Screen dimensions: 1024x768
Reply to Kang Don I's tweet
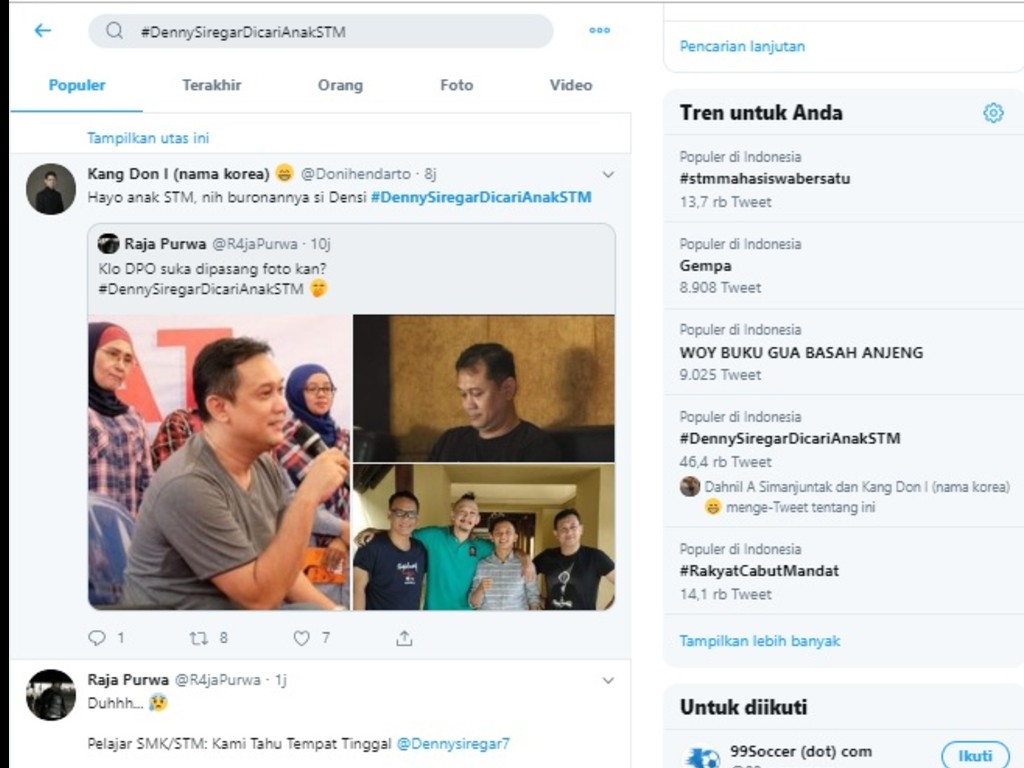click(97, 637)
